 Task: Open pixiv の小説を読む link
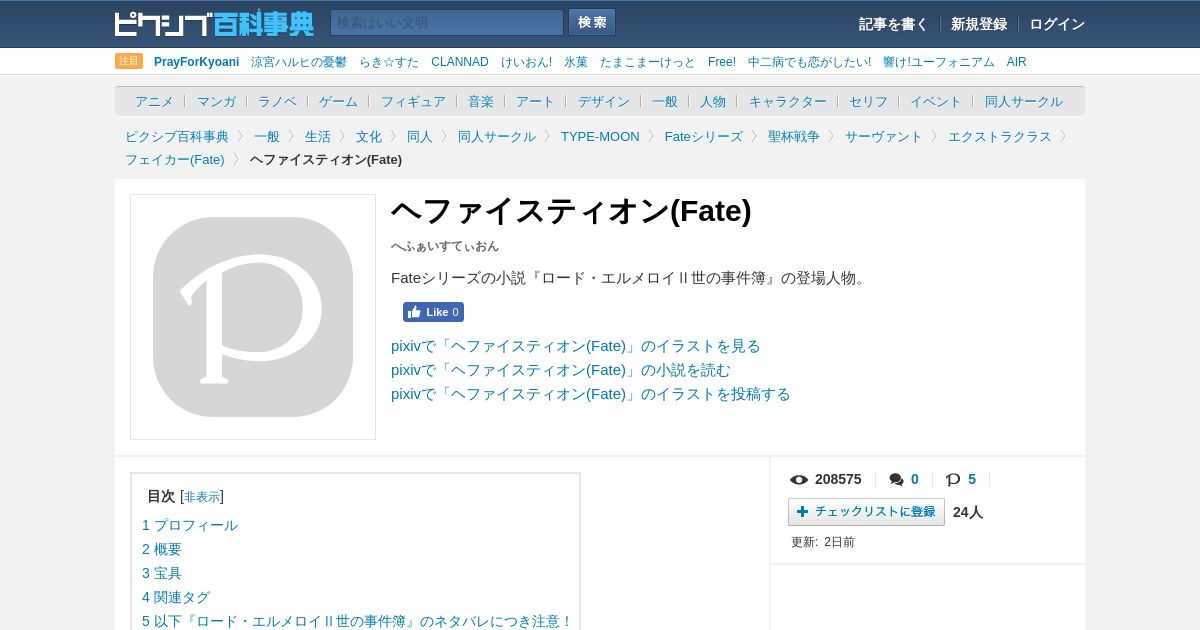pos(561,370)
